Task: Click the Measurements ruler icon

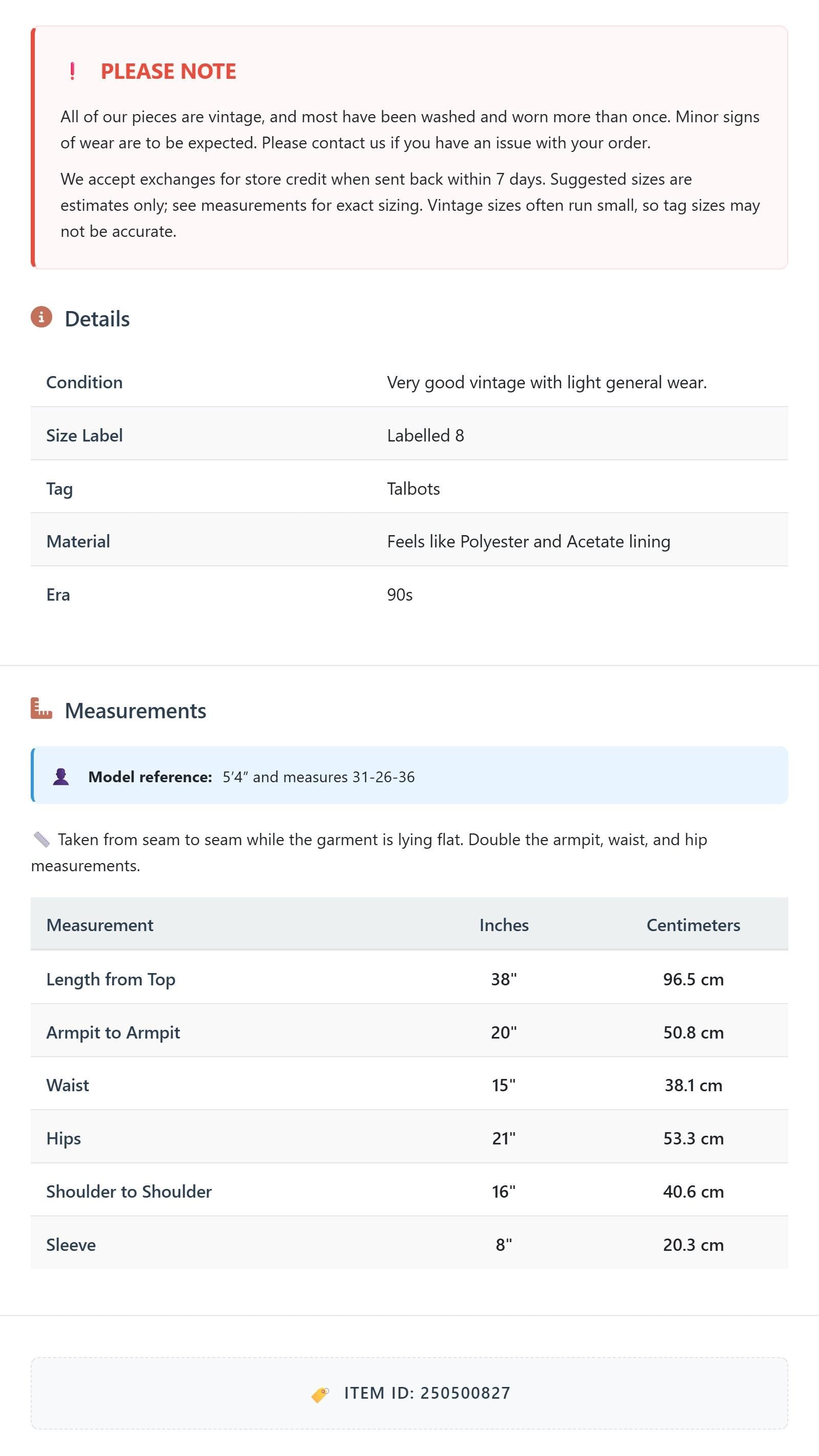Action: (x=41, y=709)
